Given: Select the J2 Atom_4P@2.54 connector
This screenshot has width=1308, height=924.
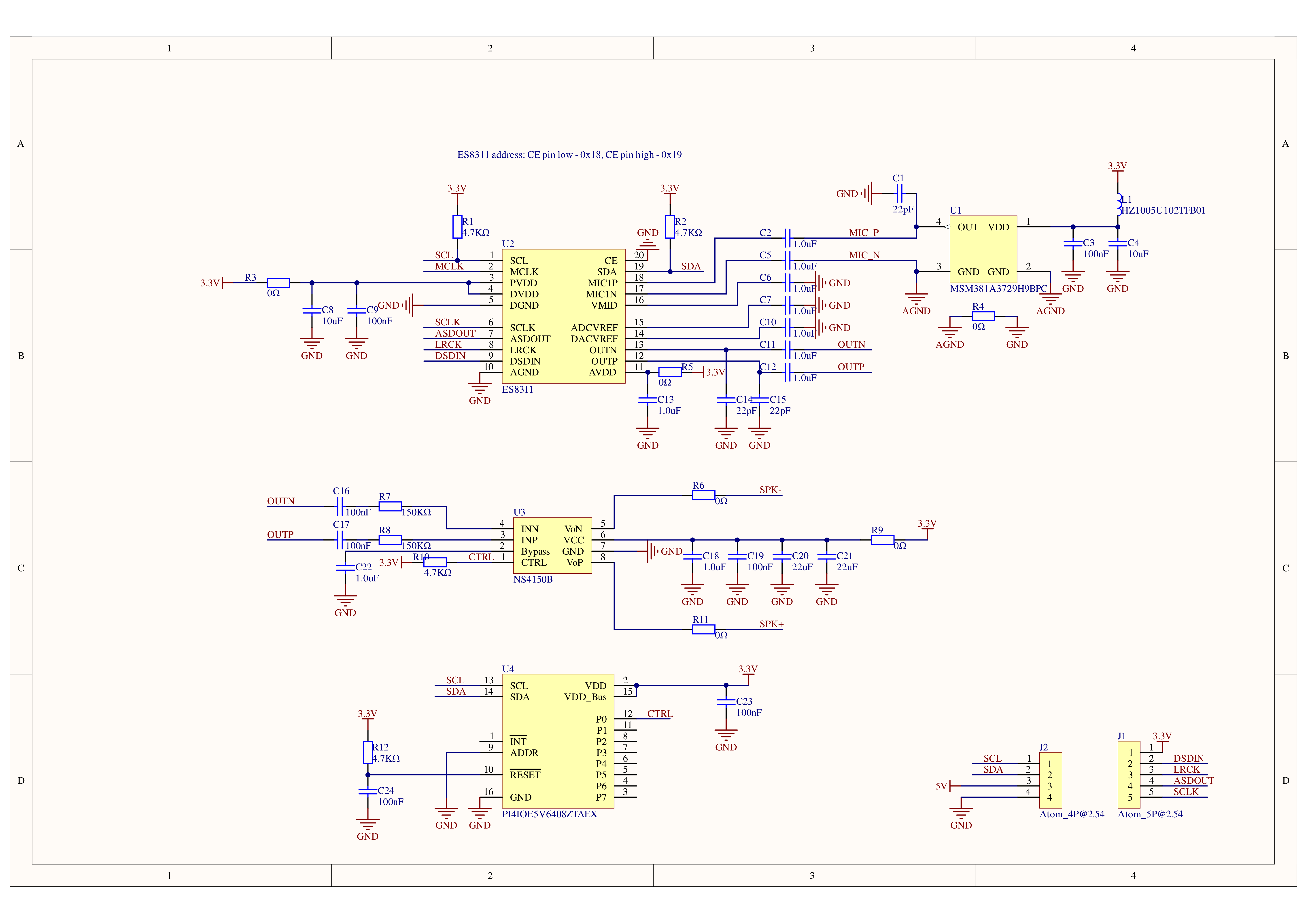Looking at the screenshot, I should 1051,780.
